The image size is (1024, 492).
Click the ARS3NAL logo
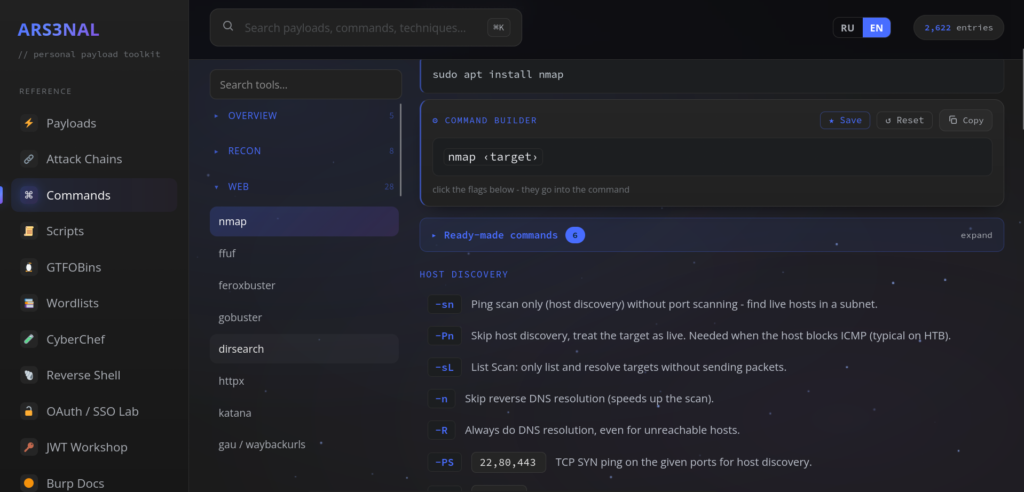click(x=58, y=29)
